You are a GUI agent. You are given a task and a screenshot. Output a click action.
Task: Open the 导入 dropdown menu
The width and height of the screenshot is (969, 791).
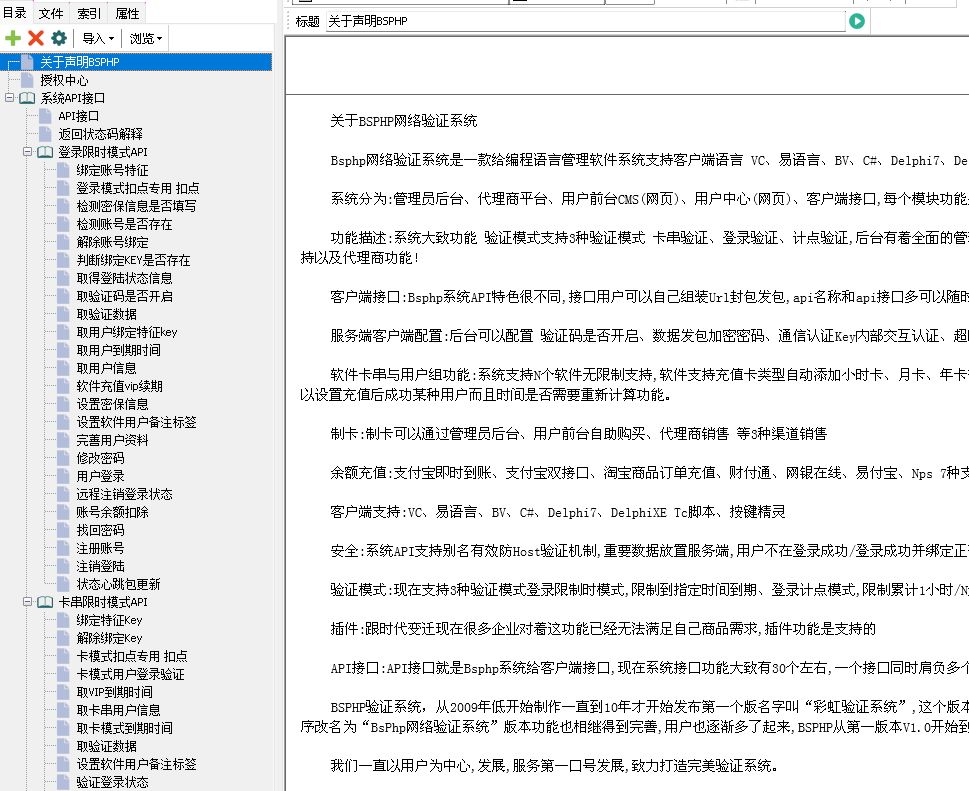[x=98, y=39]
